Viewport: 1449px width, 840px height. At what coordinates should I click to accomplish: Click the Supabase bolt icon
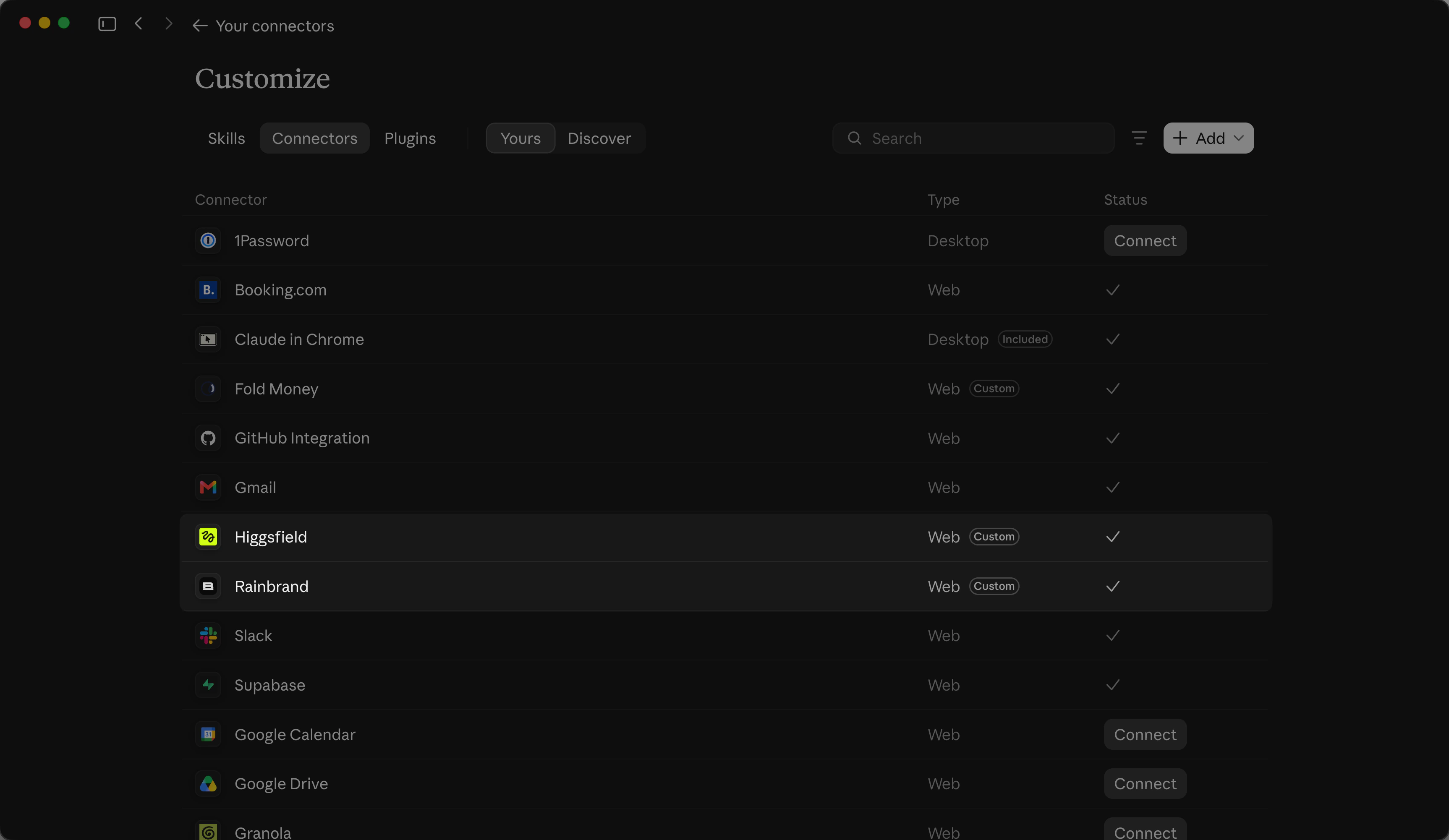[208, 685]
